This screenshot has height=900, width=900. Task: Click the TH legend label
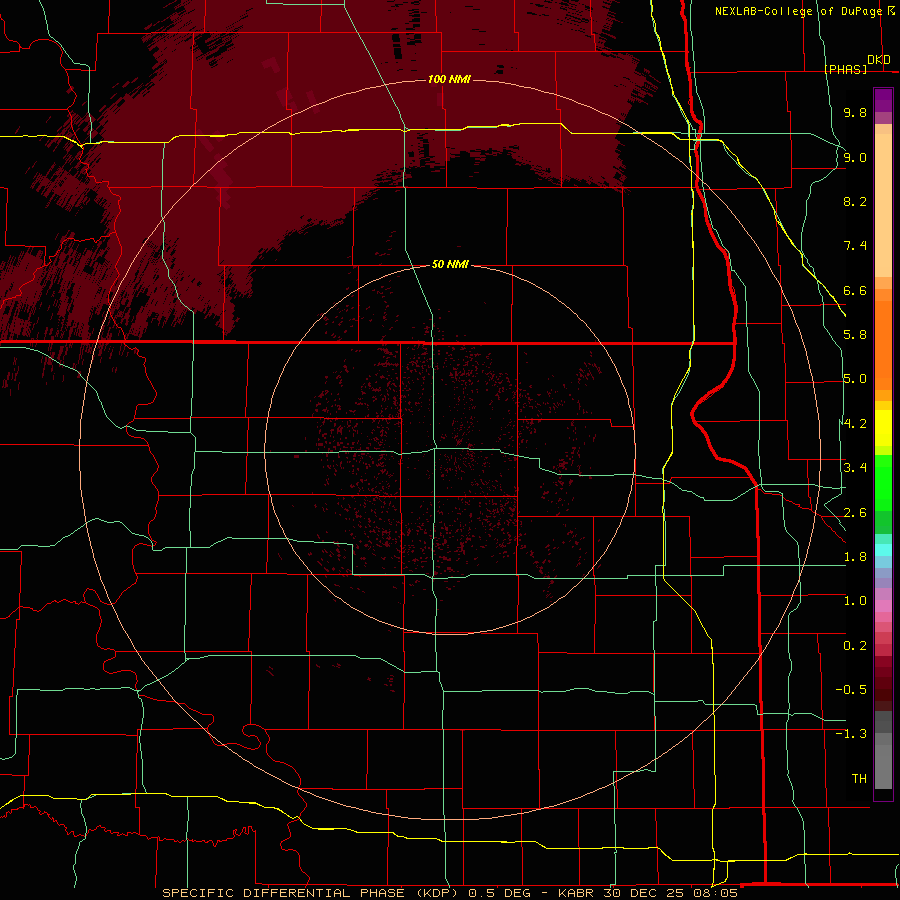click(x=859, y=779)
